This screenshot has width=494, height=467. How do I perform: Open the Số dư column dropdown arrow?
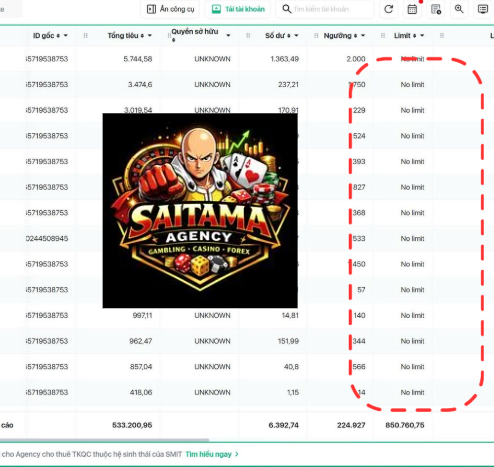click(296, 35)
